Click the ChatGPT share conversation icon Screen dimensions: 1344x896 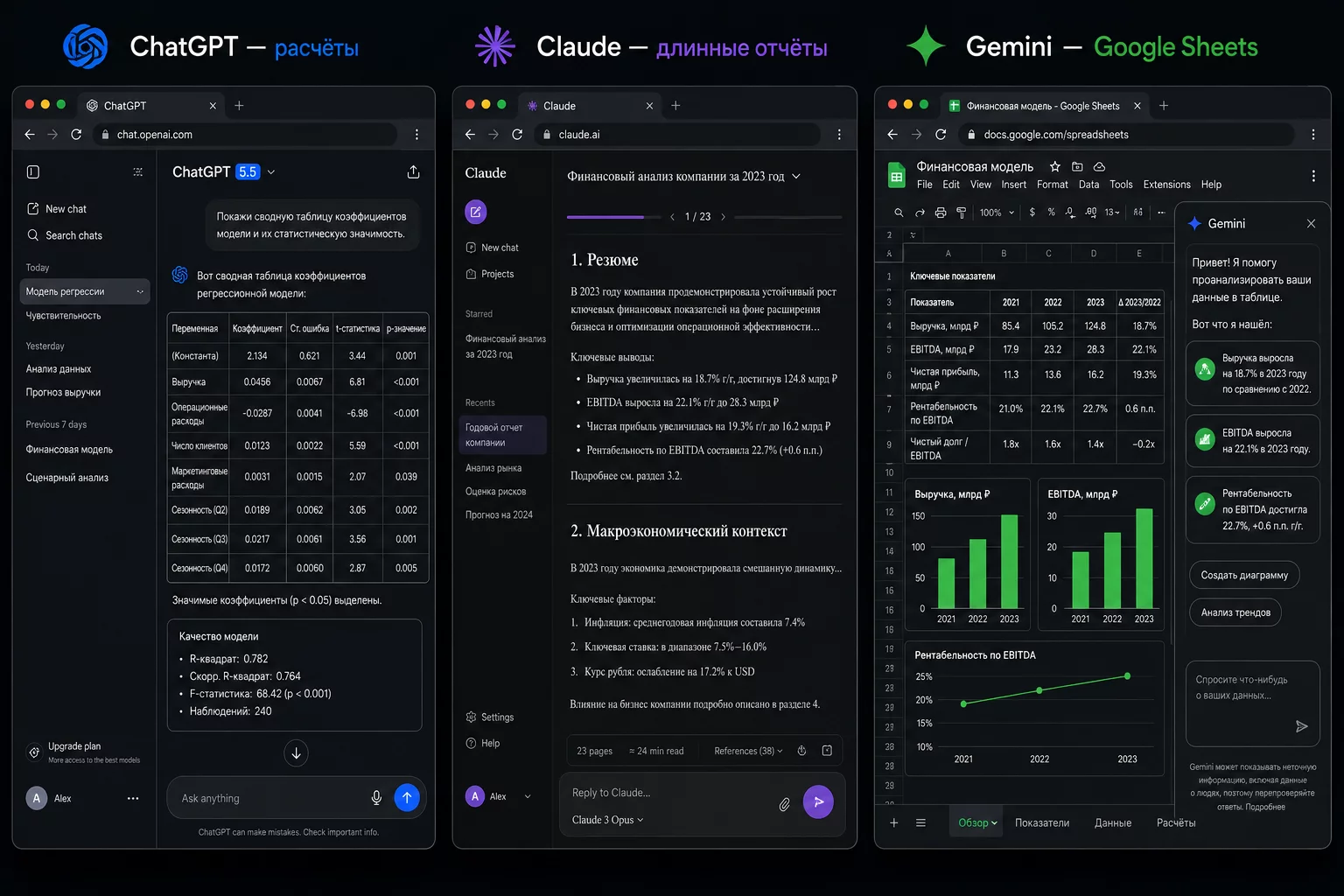tap(413, 171)
